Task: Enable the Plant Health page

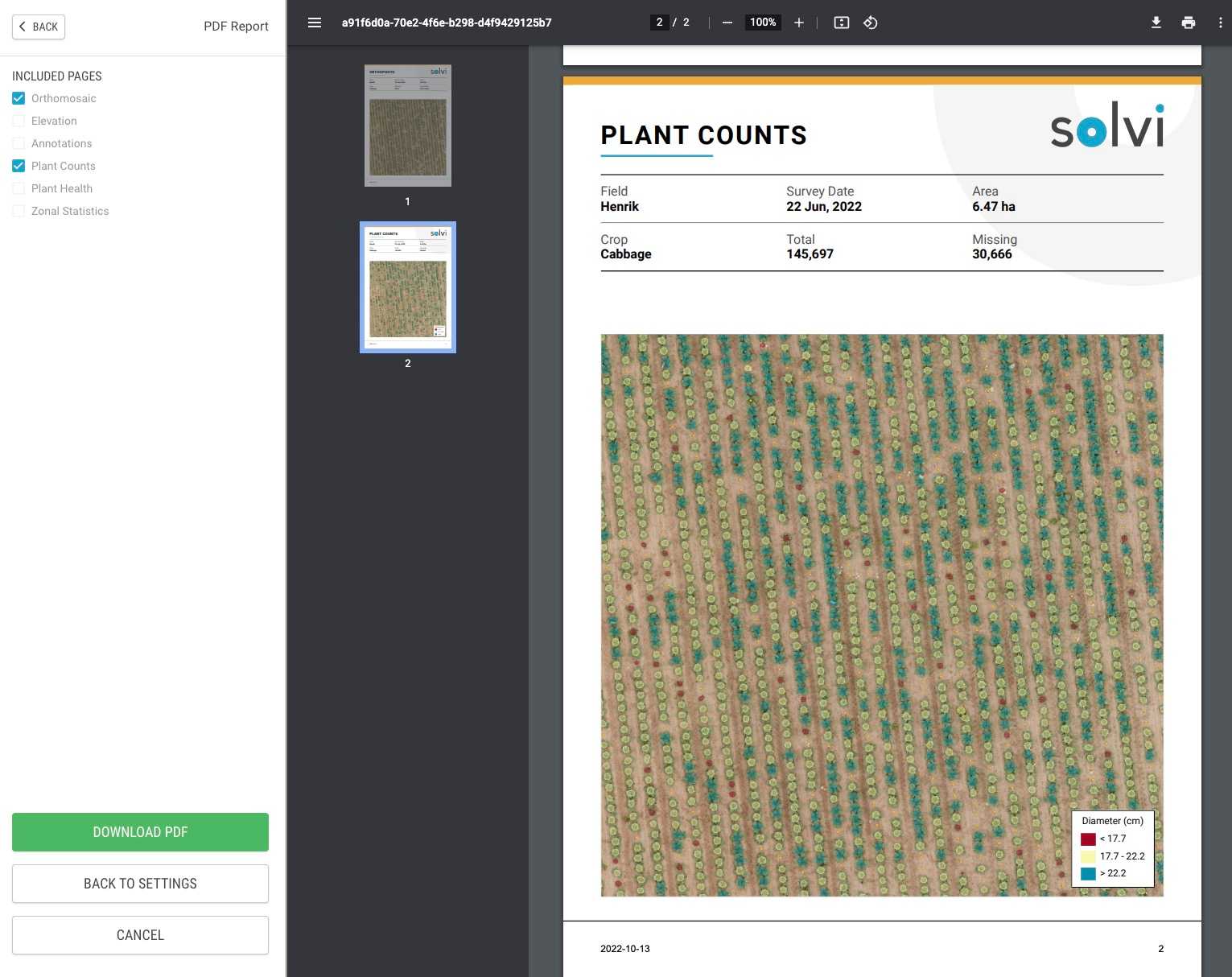Action: pyautogui.click(x=19, y=188)
